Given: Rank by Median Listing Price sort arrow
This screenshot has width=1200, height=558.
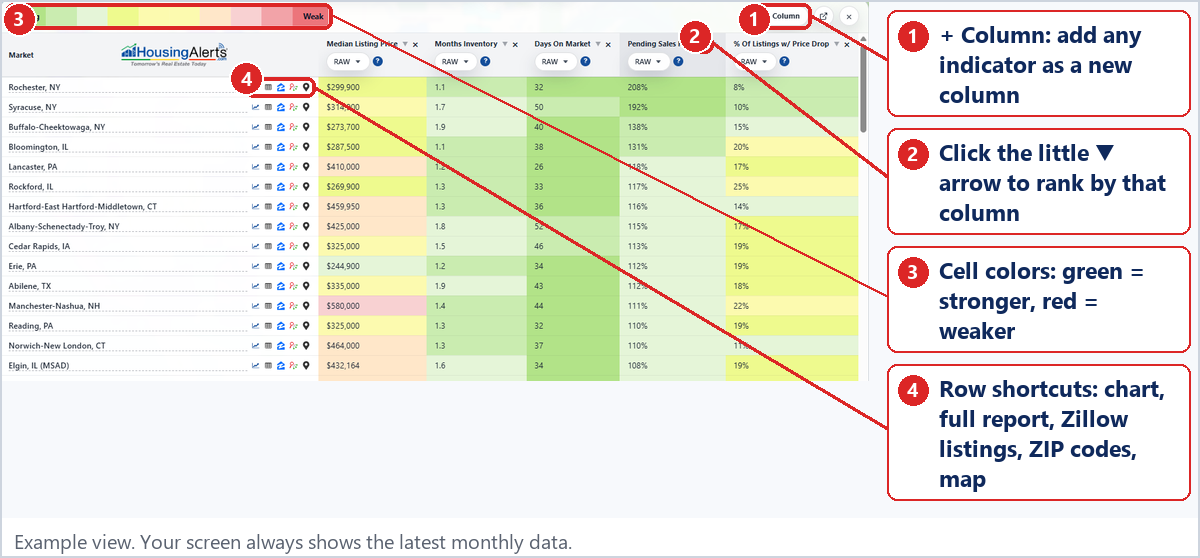Looking at the screenshot, I should pyautogui.click(x=405, y=44).
